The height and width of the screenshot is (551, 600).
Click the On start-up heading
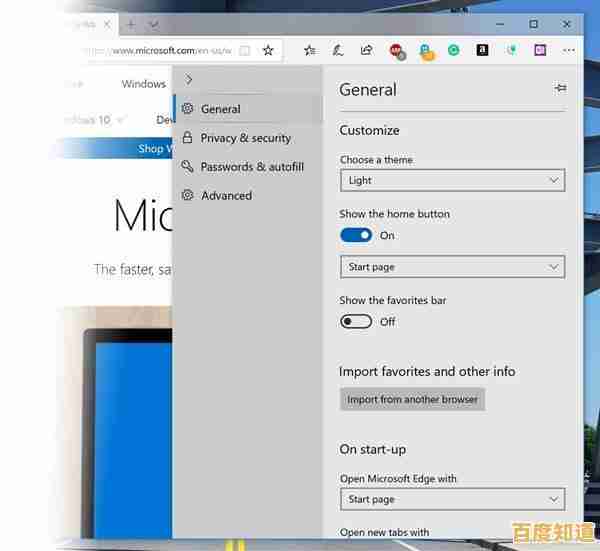[373, 449]
